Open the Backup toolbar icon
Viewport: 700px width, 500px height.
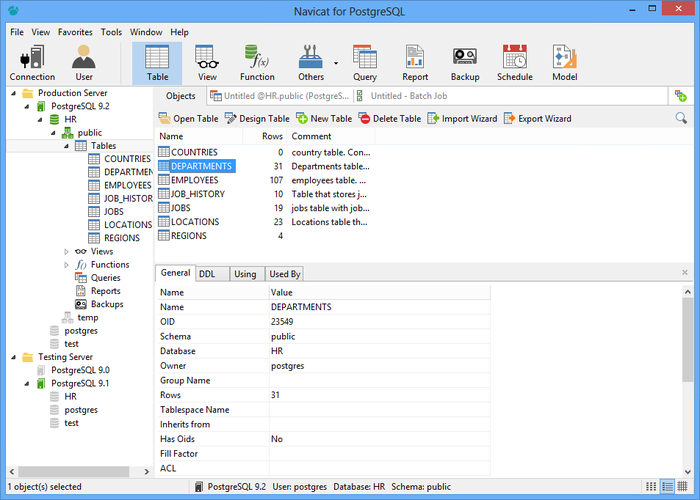coord(465,63)
